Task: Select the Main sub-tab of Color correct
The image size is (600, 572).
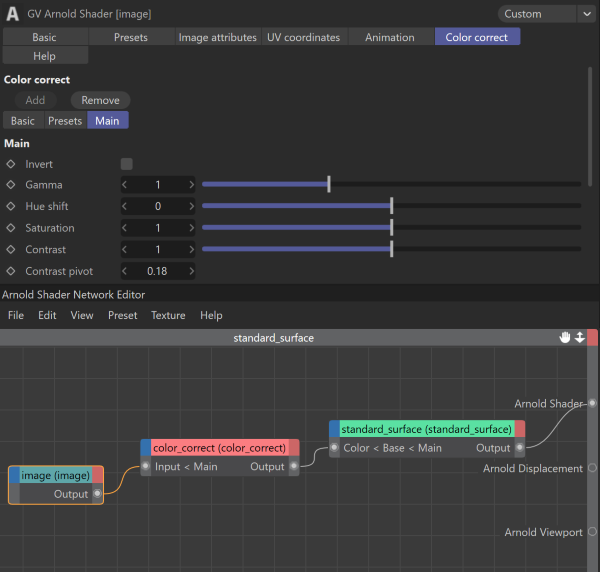Action: coord(108,121)
